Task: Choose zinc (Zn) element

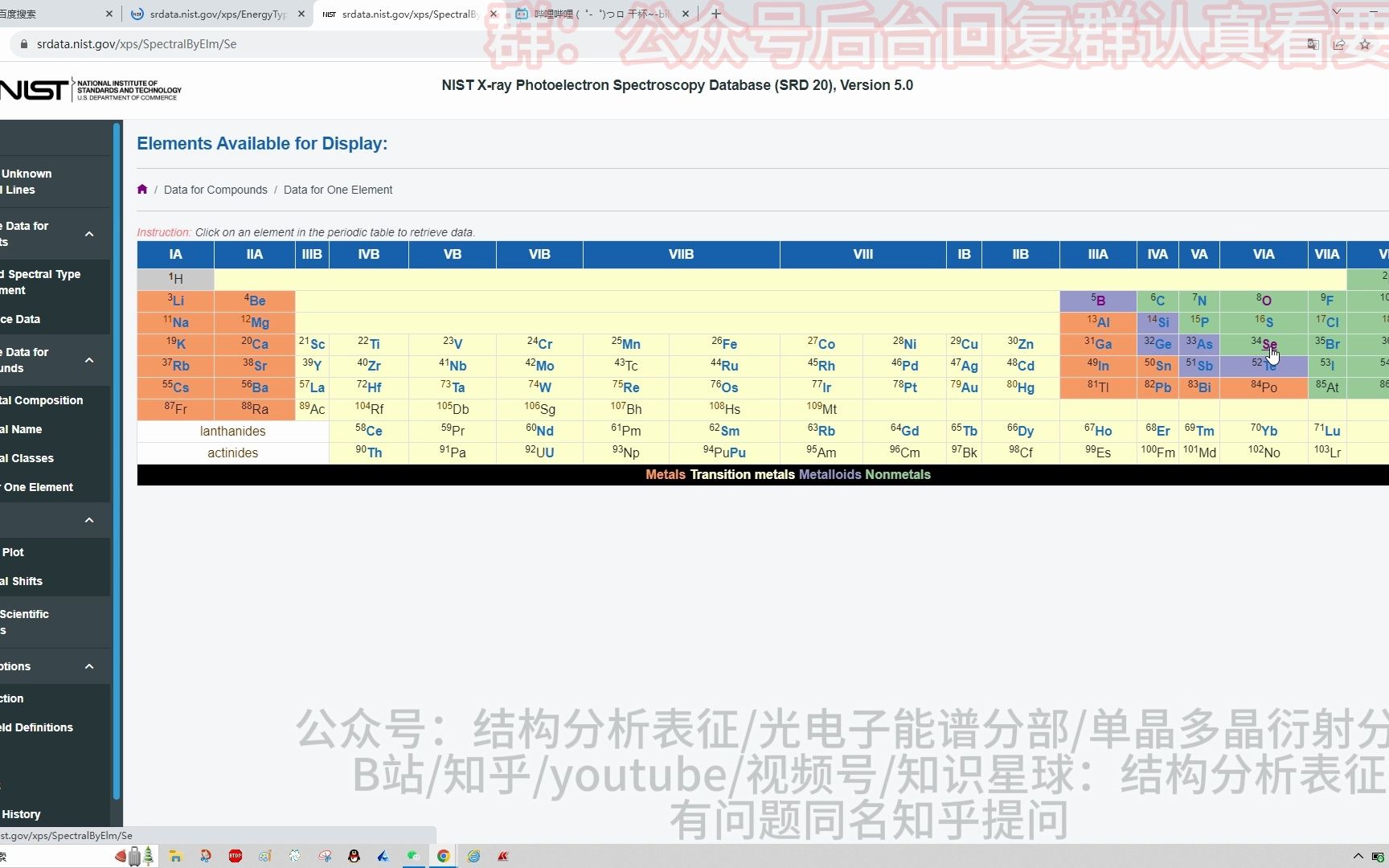Action: pos(1020,344)
